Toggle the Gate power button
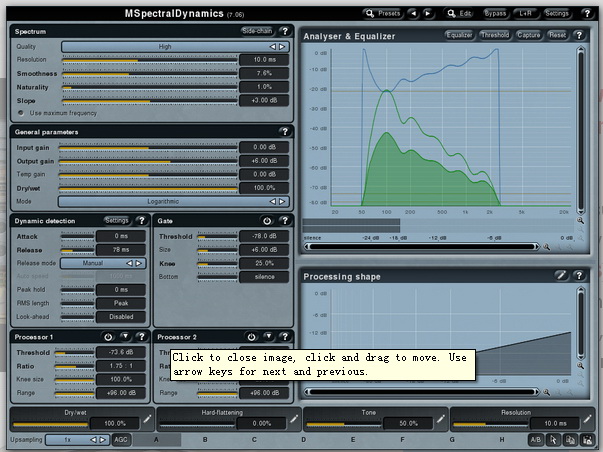603x452 pixels. pos(267,221)
